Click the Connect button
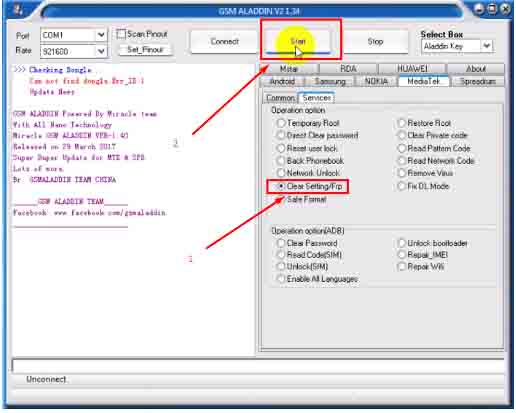Image resolution: width=516 pixels, height=413 pixels. point(224,42)
